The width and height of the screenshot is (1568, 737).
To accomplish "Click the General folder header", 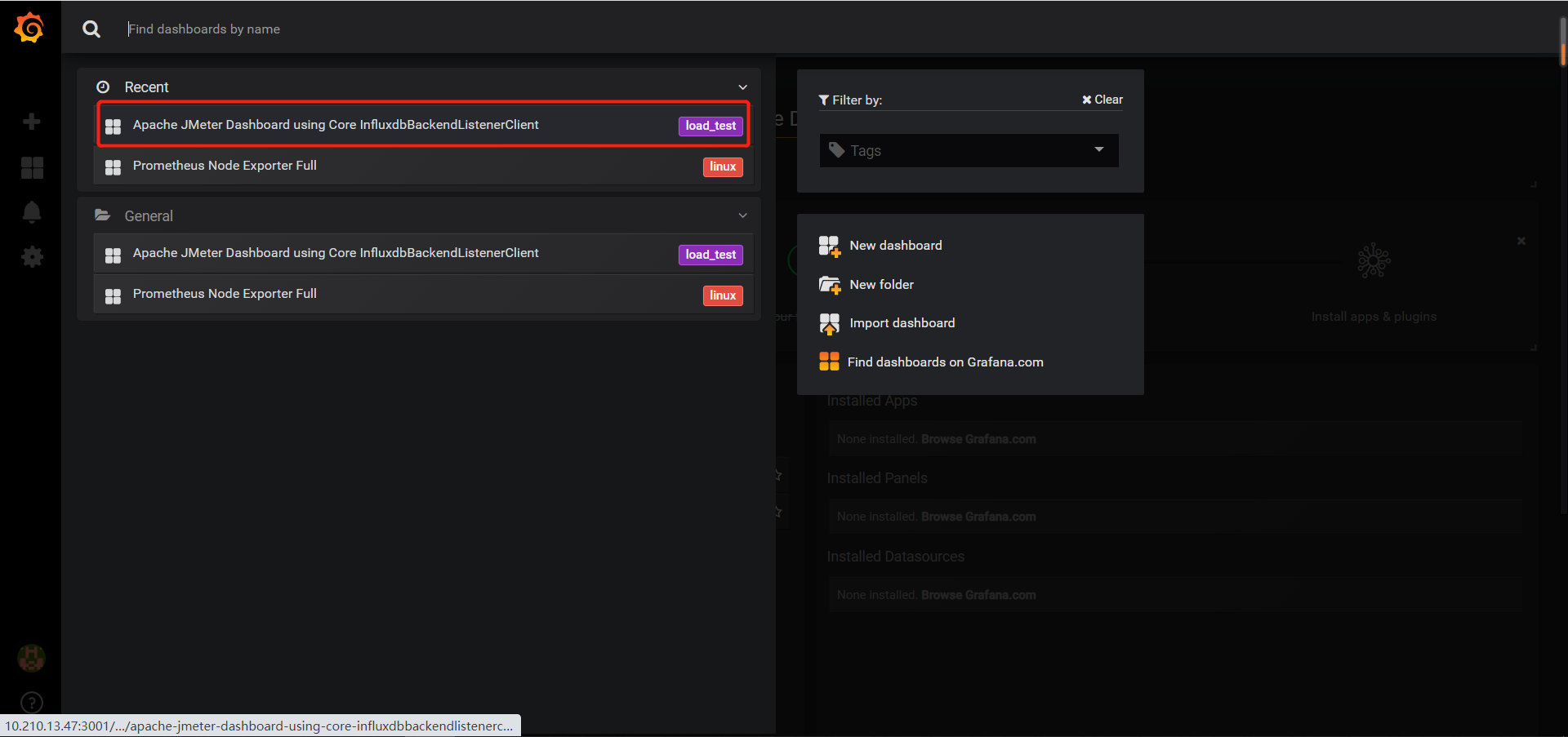I will [419, 215].
